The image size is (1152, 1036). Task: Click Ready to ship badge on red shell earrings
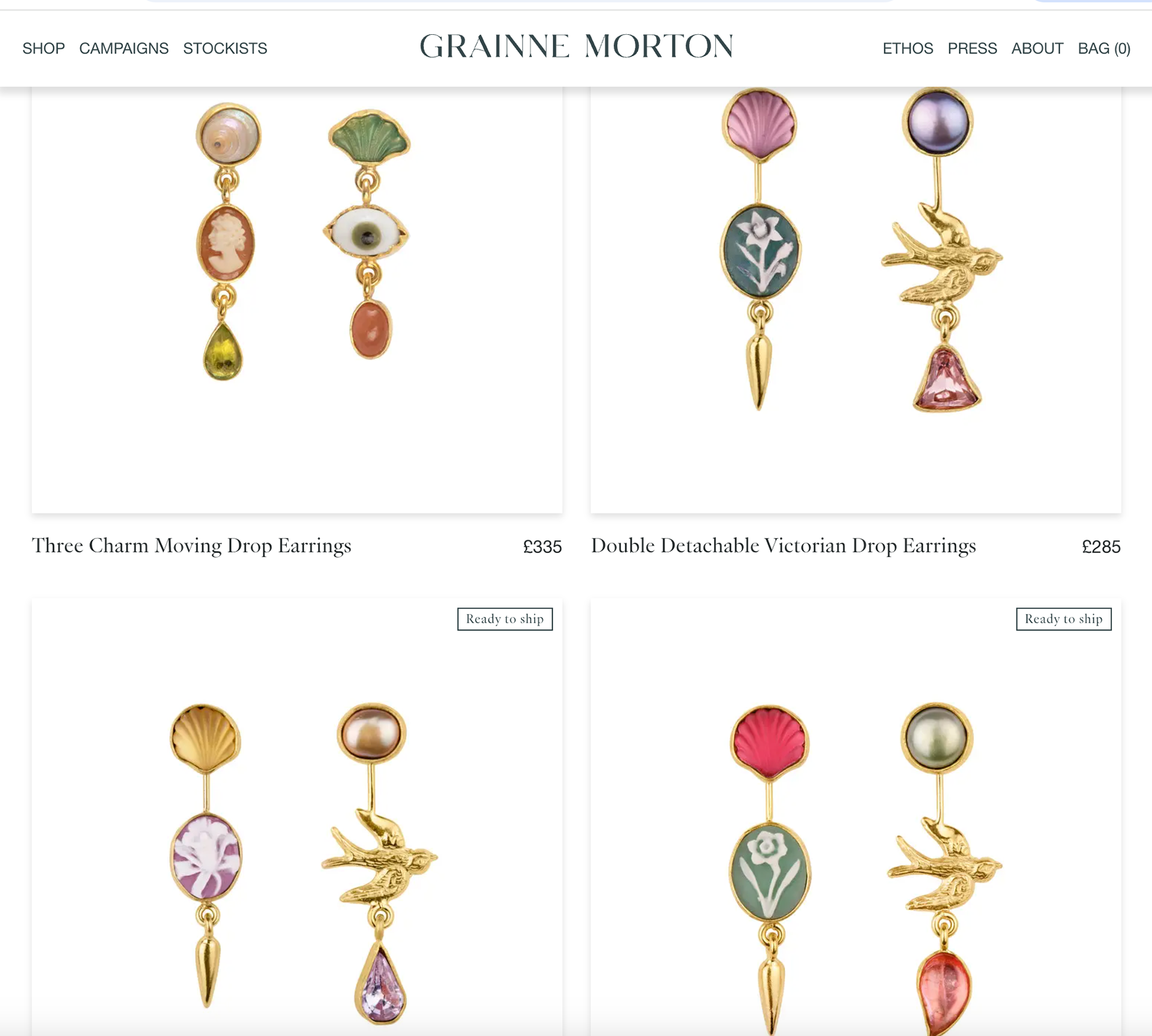point(1064,619)
